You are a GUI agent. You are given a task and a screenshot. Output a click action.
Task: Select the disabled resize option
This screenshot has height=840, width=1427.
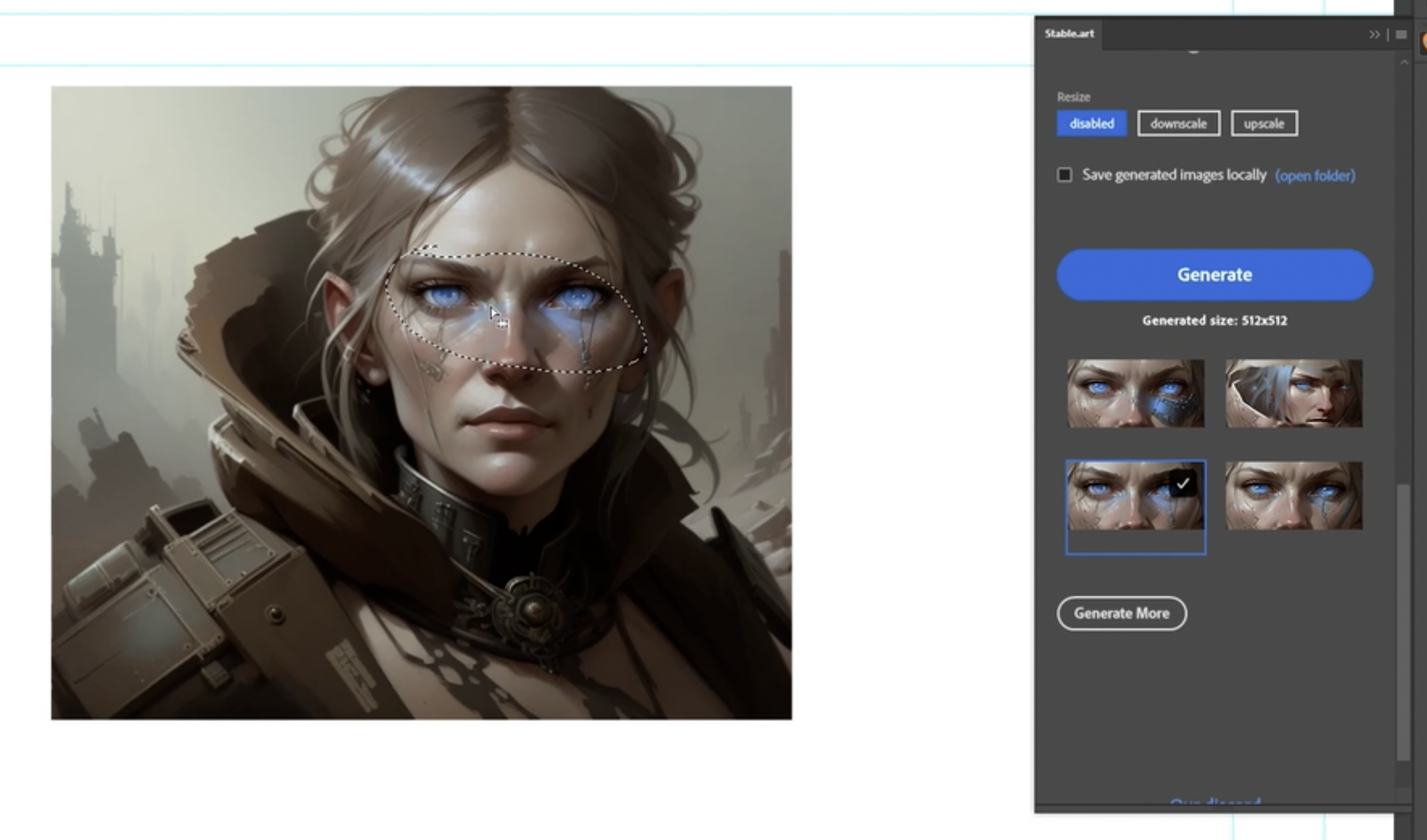click(x=1092, y=124)
